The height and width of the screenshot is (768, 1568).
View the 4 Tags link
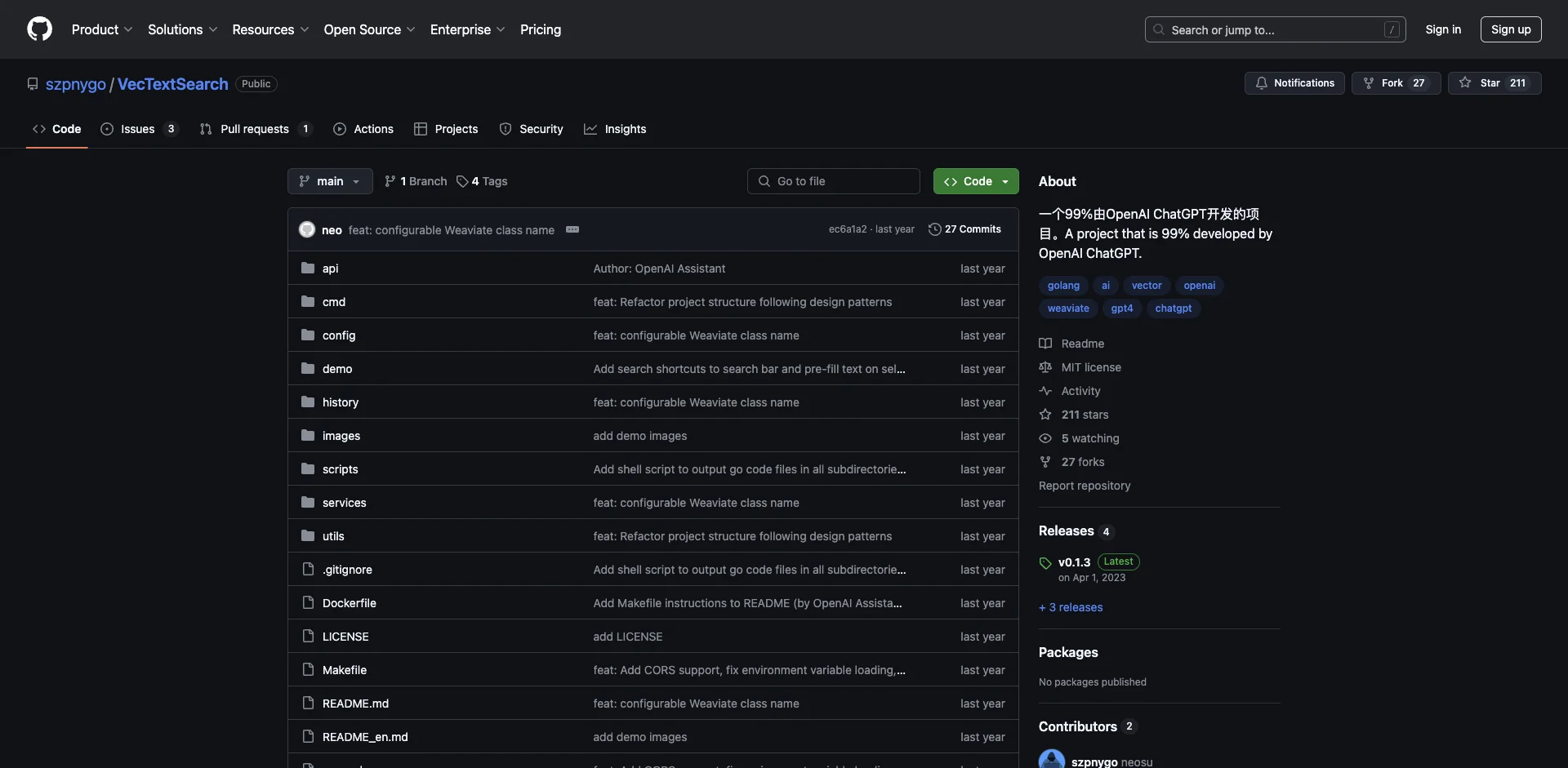[482, 181]
